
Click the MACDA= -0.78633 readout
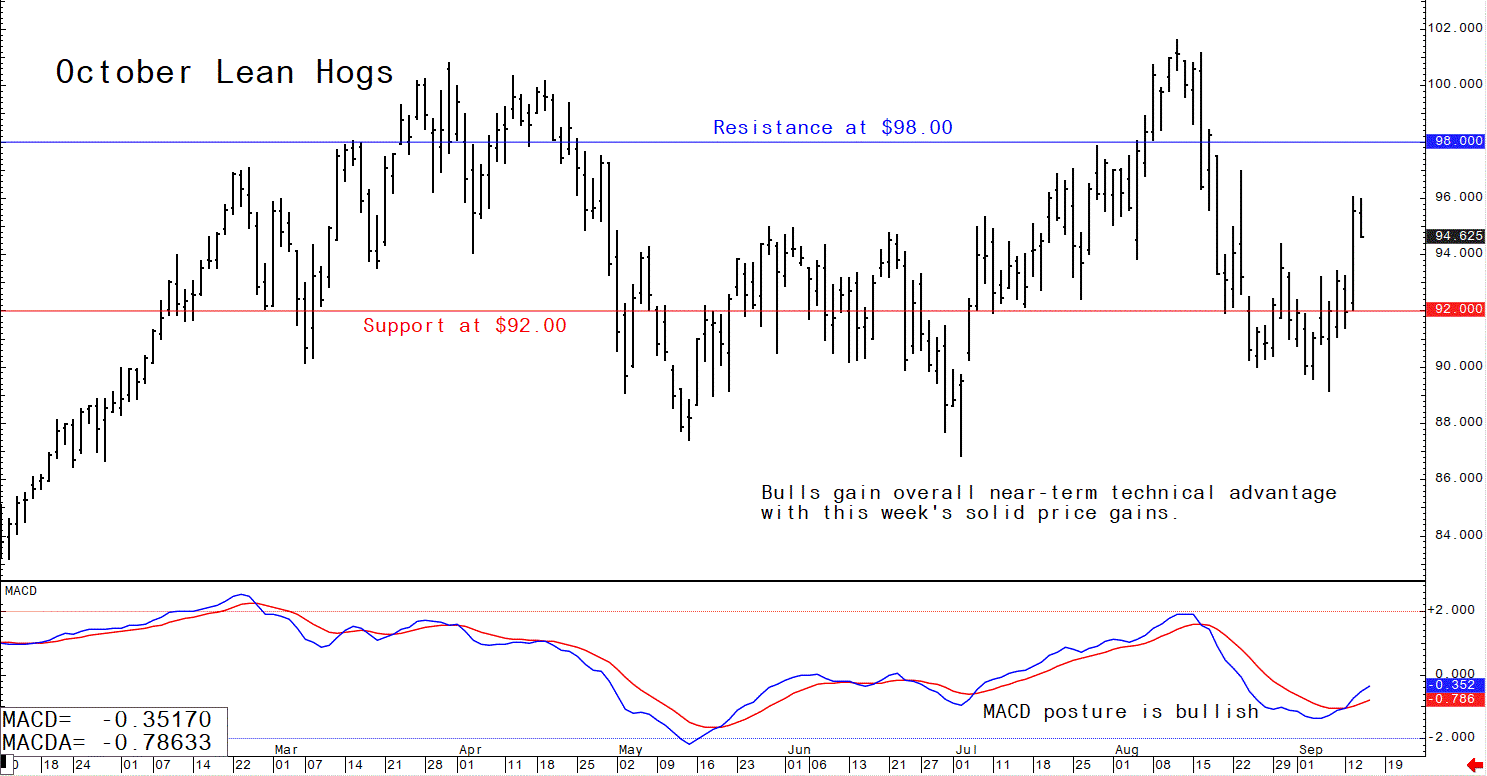[107, 743]
